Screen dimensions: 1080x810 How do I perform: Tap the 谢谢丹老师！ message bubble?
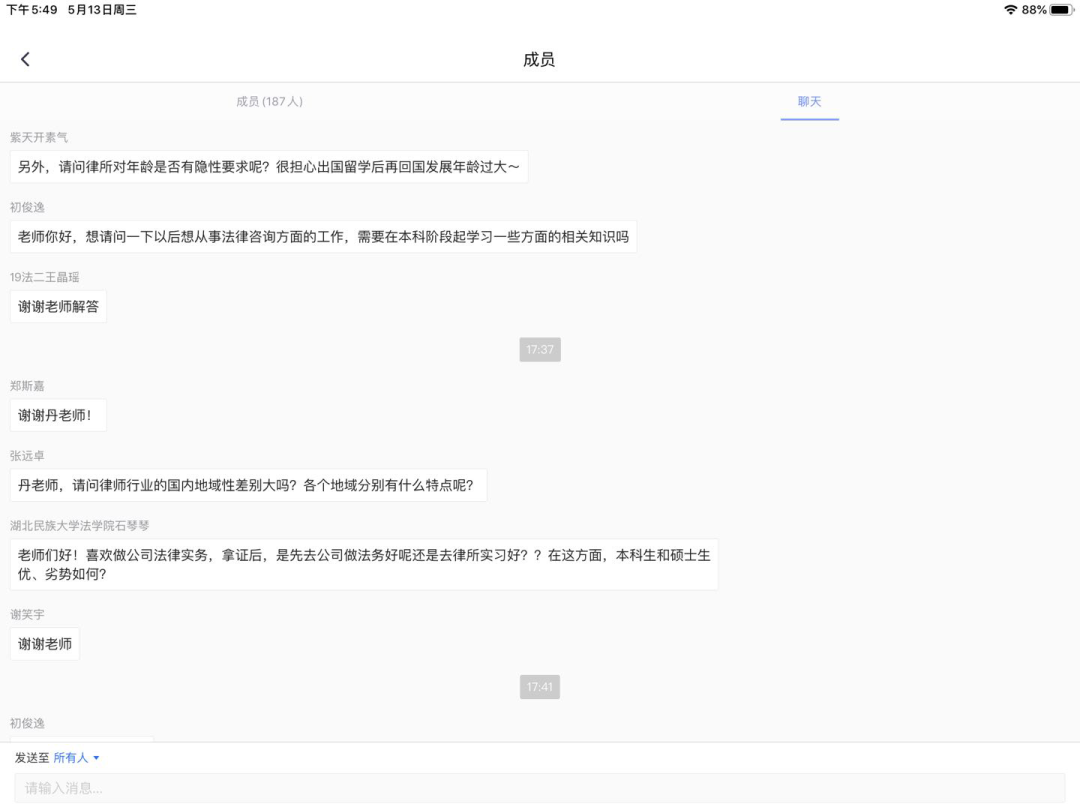point(58,415)
